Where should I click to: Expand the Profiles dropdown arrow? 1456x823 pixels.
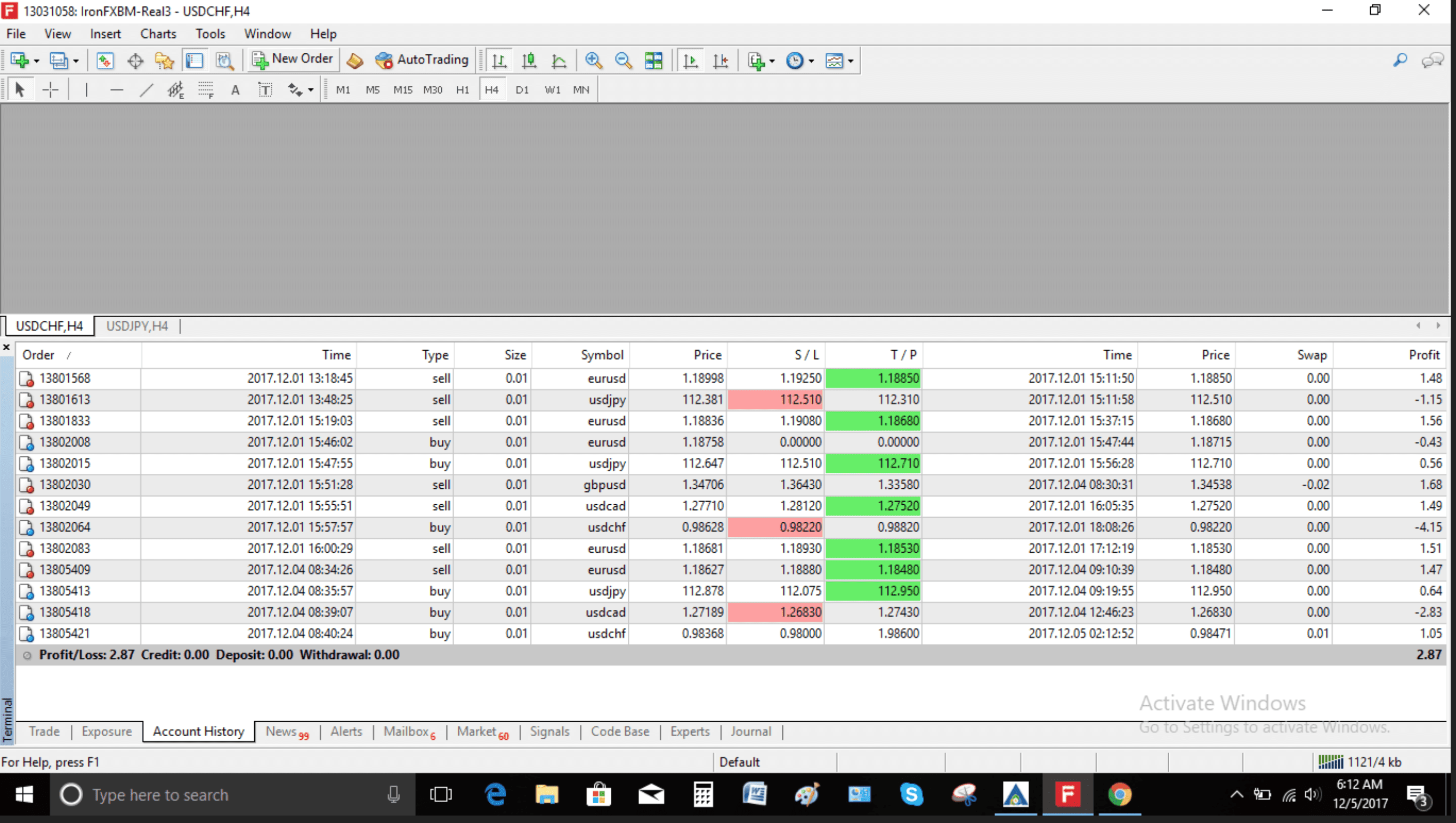pyautogui.click(x=76, y=60)
